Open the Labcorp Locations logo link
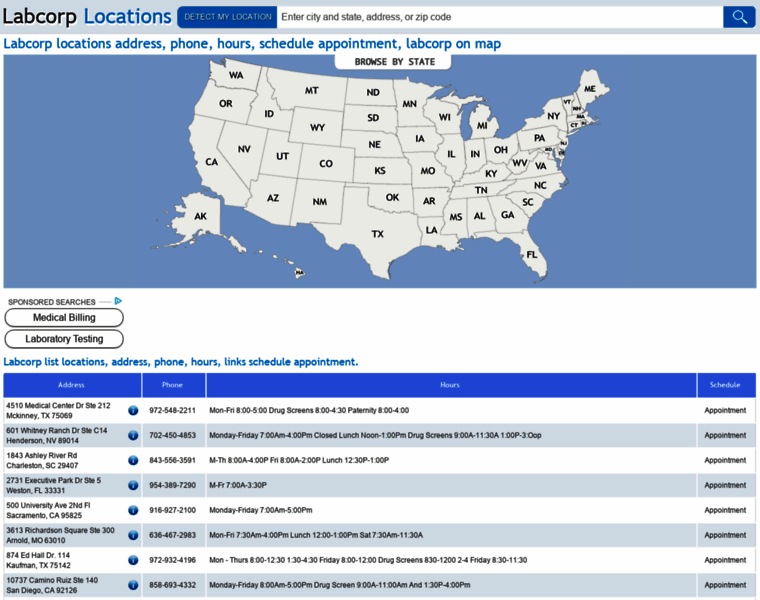760x600 pixels. click(87, 16)
